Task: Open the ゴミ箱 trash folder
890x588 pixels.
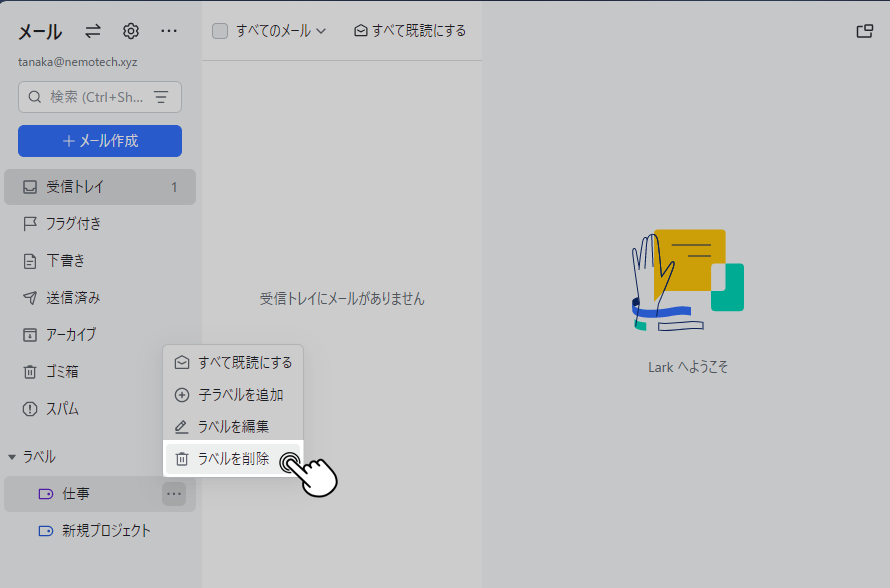Action: tap(62, 372)
